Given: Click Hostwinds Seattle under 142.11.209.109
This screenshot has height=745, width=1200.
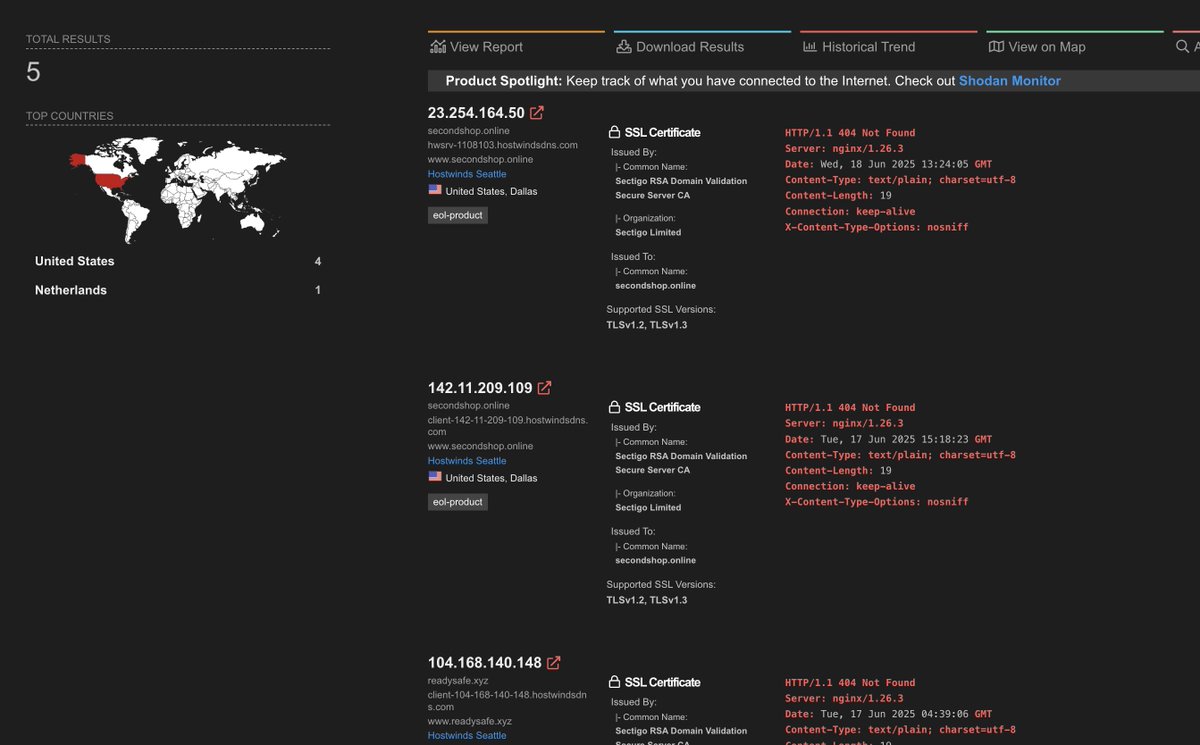Looking at the screenshot, I should point(467,461).
